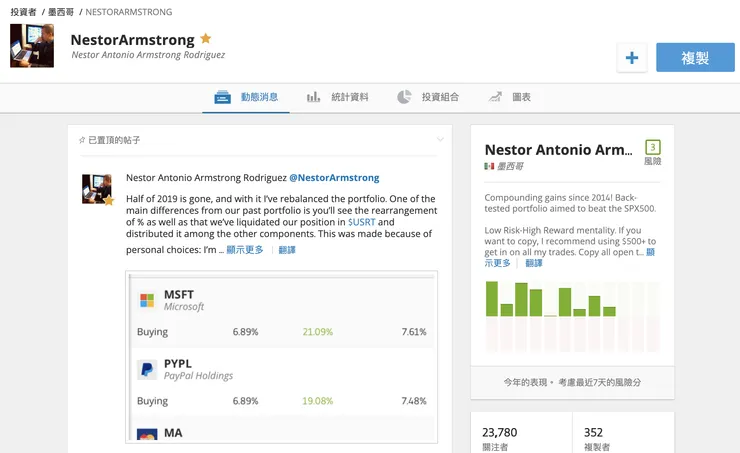Click the 複製 copy button

click(x=695, y=58)
